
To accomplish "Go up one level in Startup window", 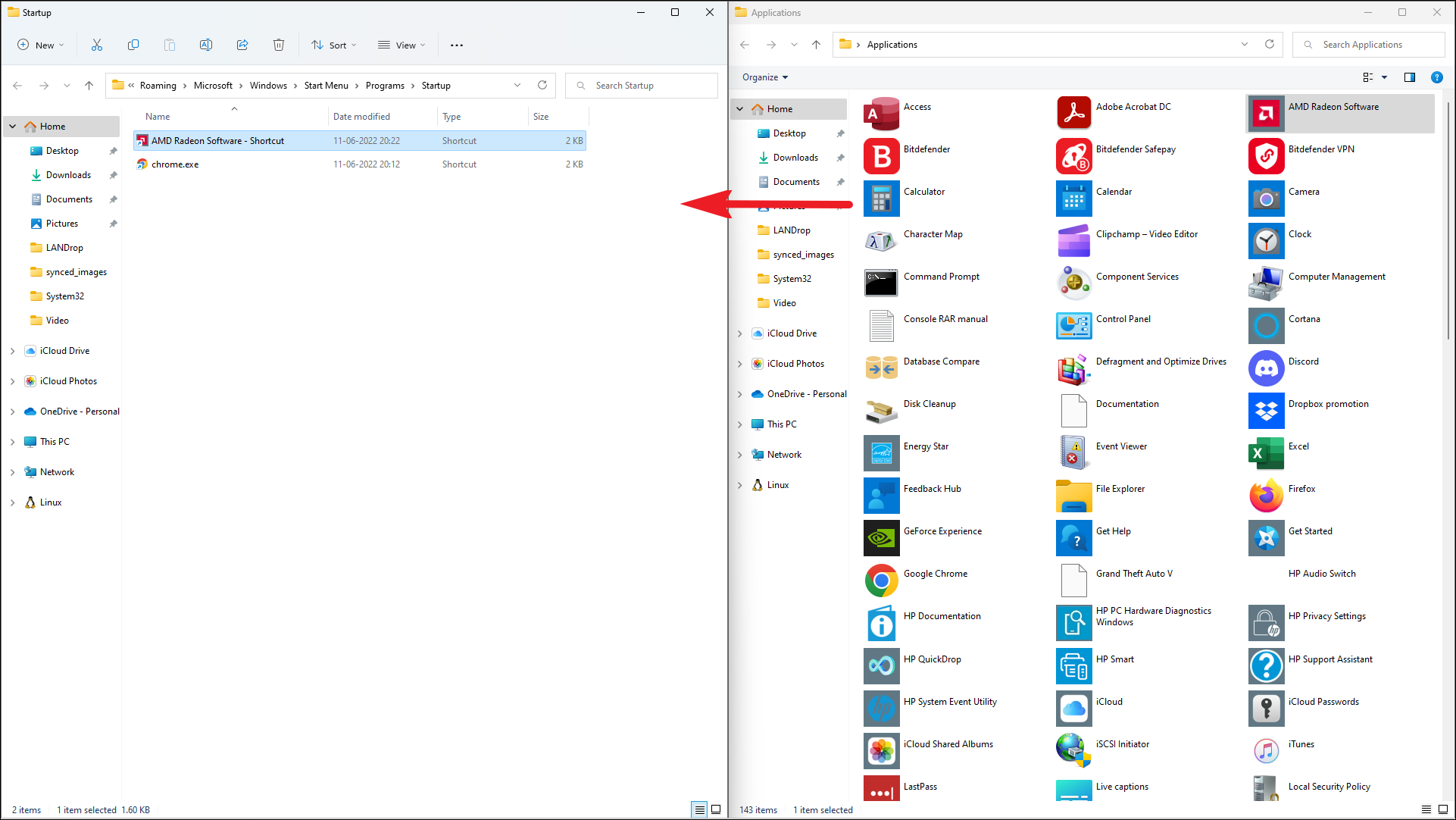I will pyautogui.click(x=89, y=86).
